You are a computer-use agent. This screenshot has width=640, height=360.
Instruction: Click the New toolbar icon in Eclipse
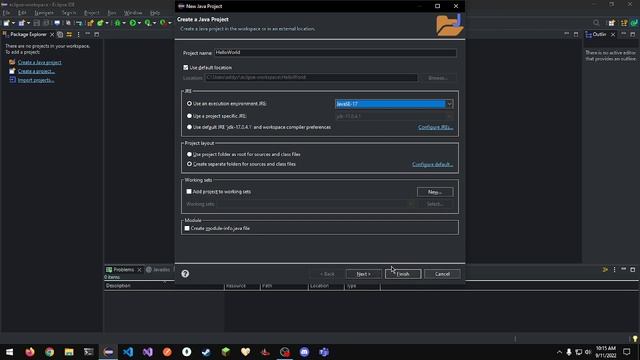point(6,23)
